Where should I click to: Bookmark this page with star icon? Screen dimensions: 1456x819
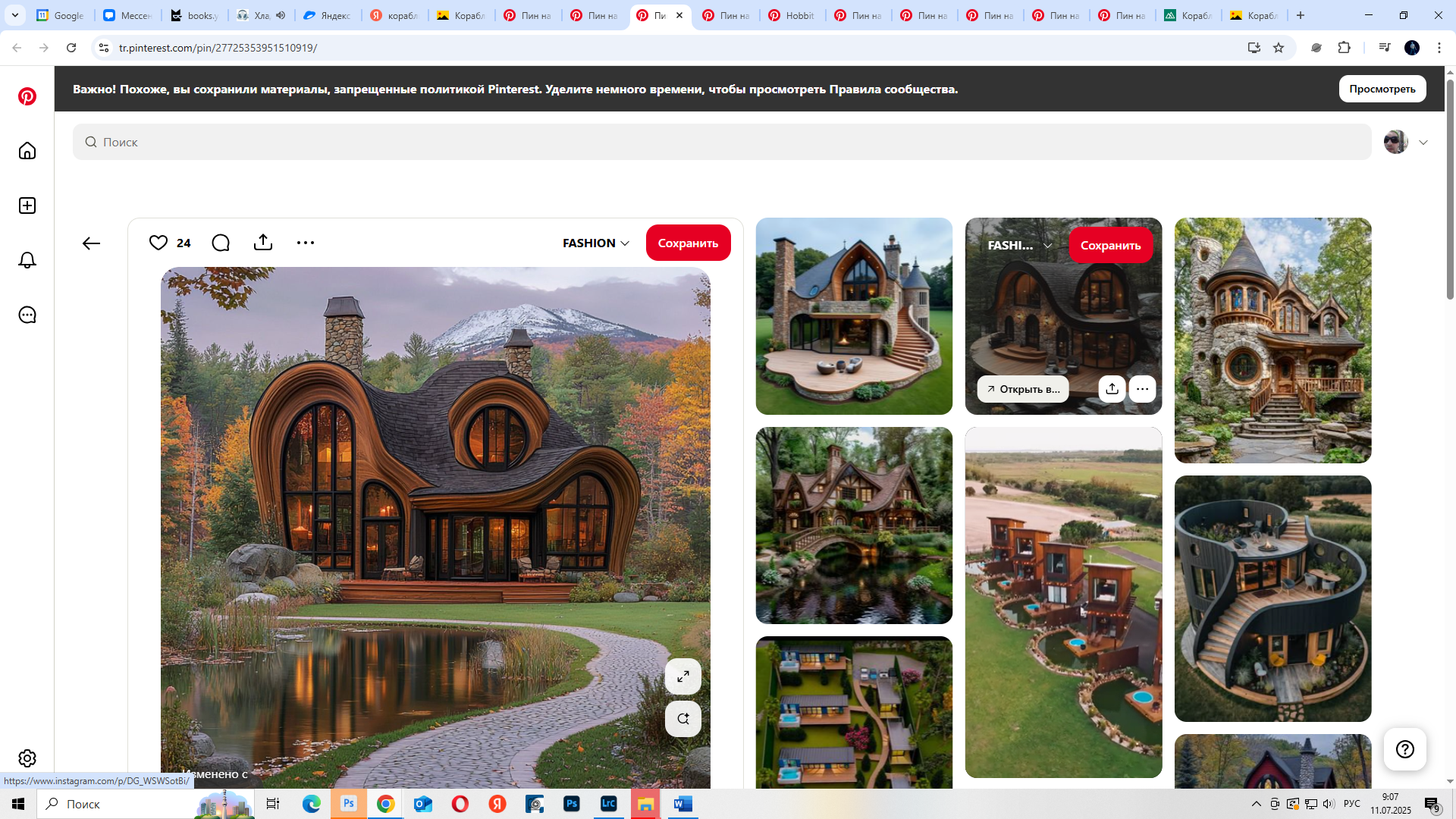point(1279,48)
